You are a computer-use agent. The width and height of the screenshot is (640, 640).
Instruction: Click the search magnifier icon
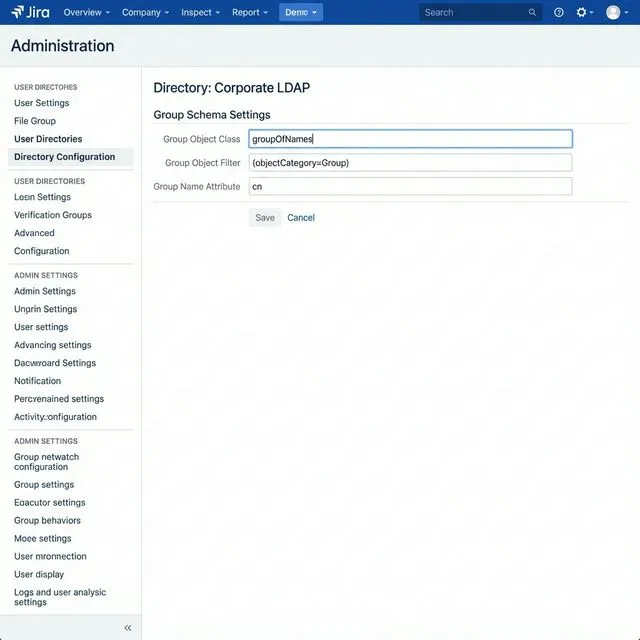click(x=532, y=13)
